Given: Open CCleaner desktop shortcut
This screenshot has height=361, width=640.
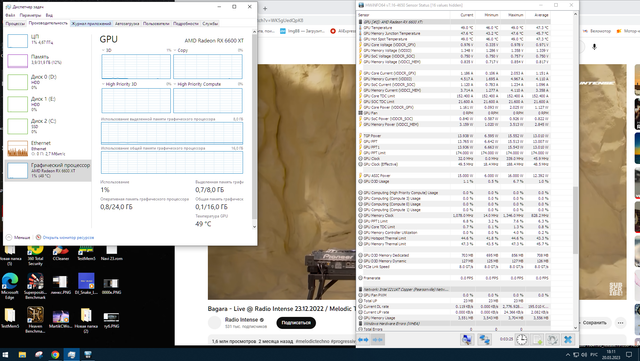Looking at the screenshot, I should click(x=61, y=253).
